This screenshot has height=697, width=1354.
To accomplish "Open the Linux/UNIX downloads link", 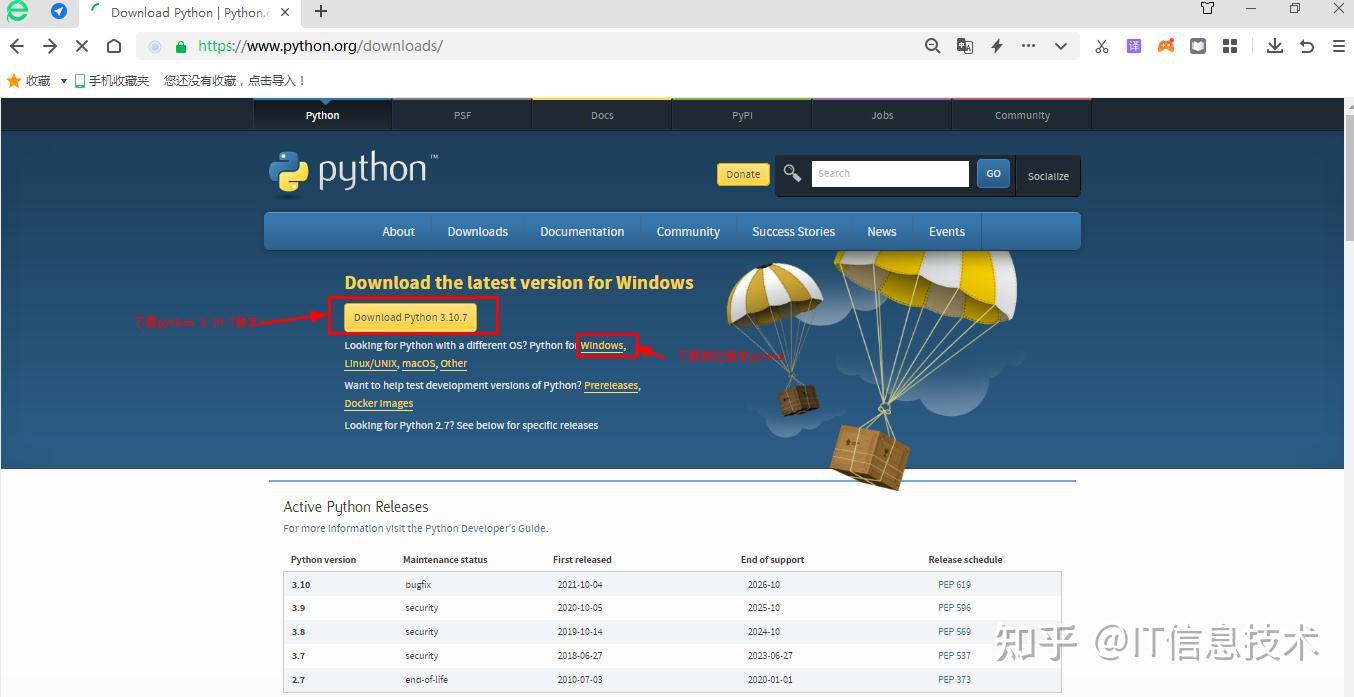I will click(370, 363).
